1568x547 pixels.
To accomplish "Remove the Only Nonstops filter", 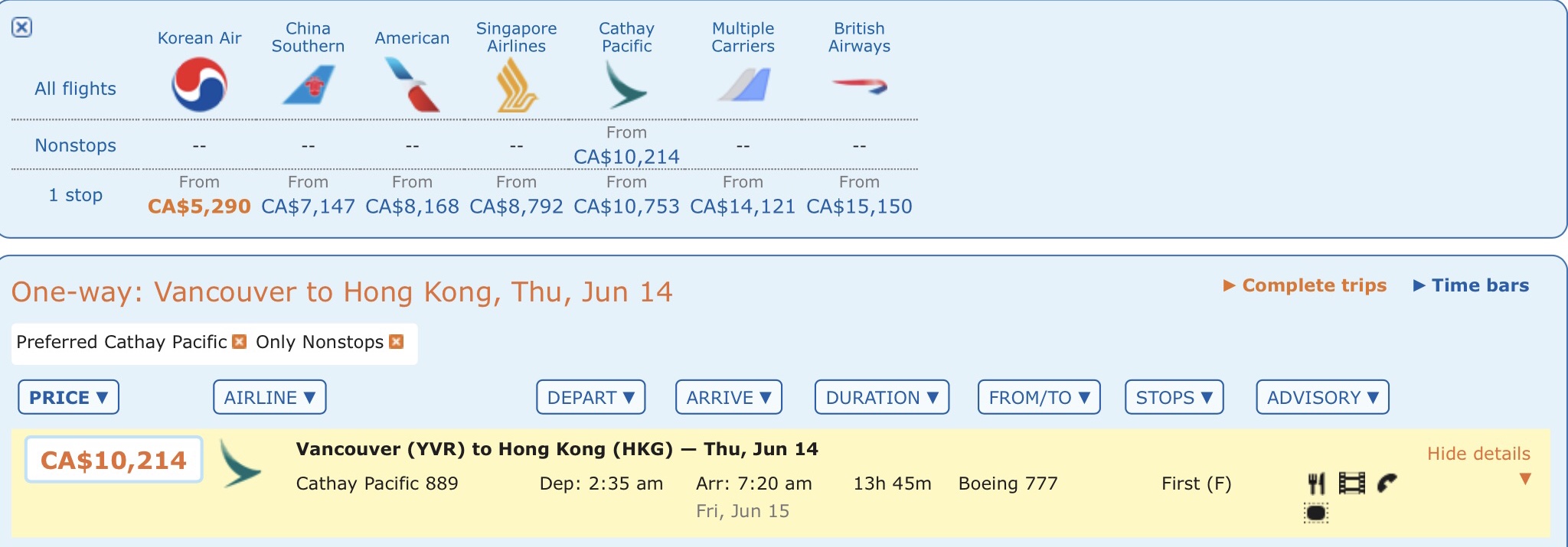I will pos(396,341).
